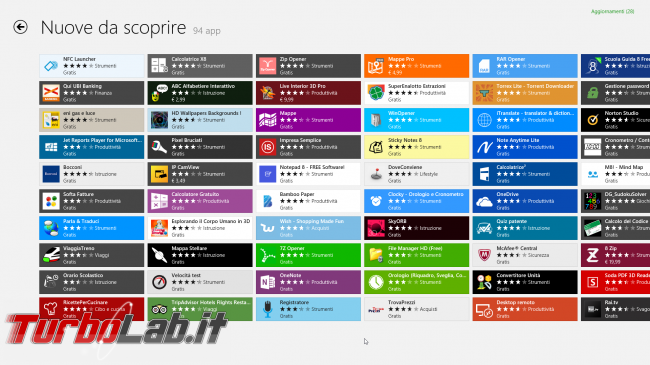Open the 7Z Opener icon
The width and height of the screenshot is (650, 365).
[x=267, y=255]
